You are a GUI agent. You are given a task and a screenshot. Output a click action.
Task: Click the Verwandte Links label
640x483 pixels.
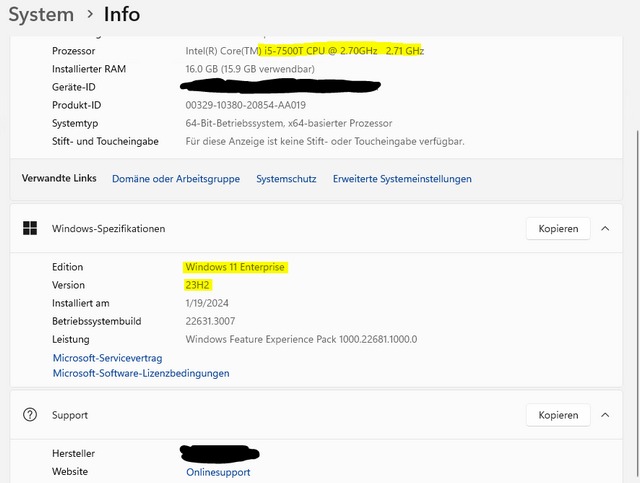[59, 178]
